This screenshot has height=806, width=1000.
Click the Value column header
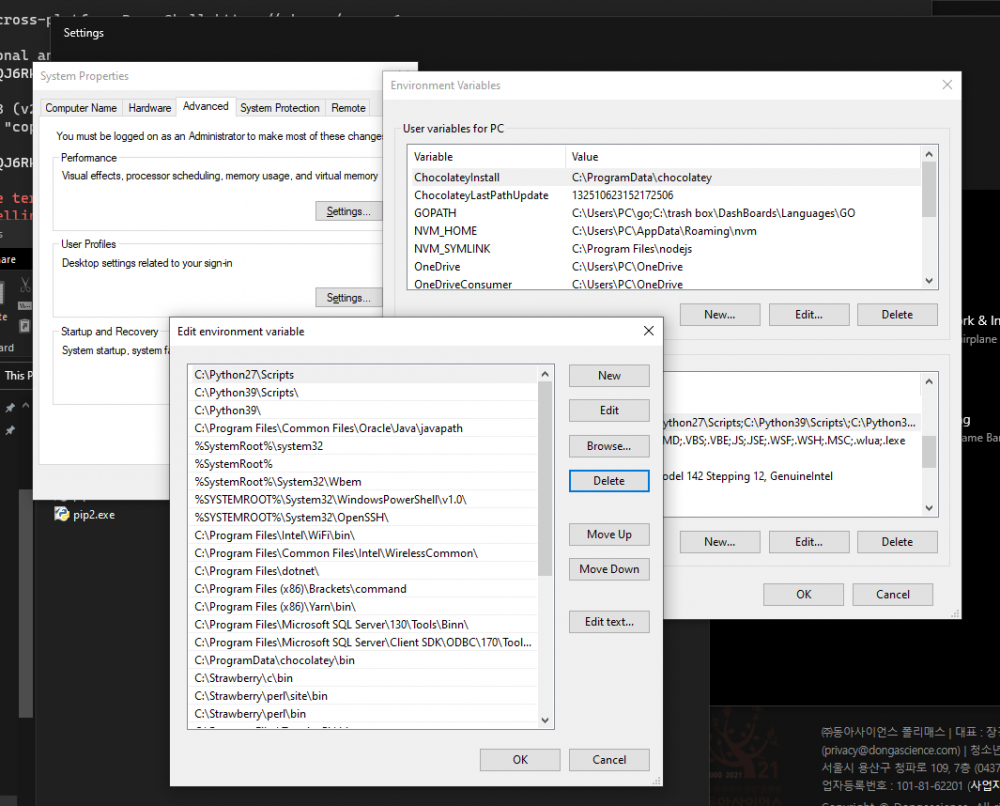point(743,157)
